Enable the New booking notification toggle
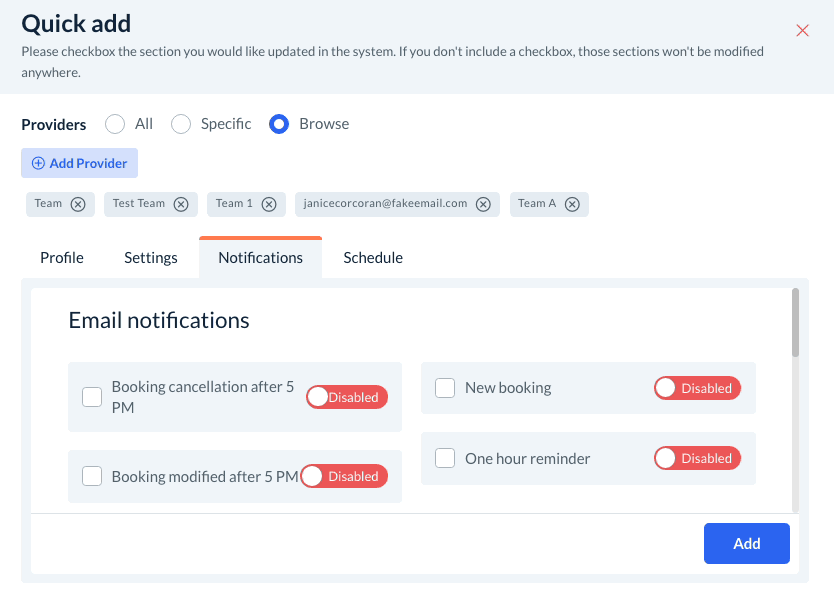Viewport: 834px width, 597px height. [x=697, y=388]
